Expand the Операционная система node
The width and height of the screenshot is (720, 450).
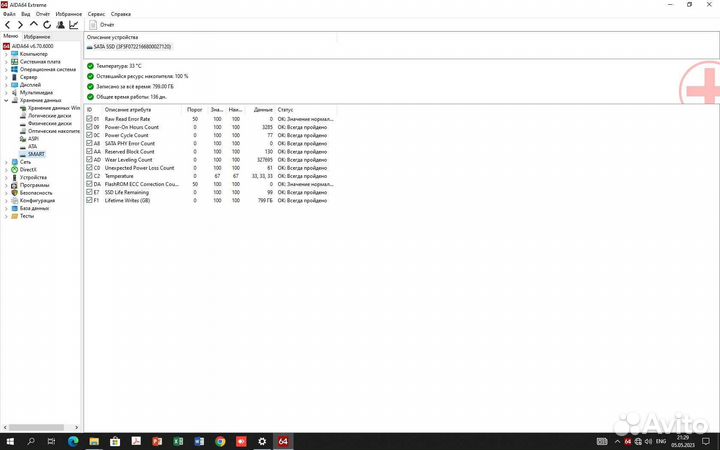(x=6, y=69)
